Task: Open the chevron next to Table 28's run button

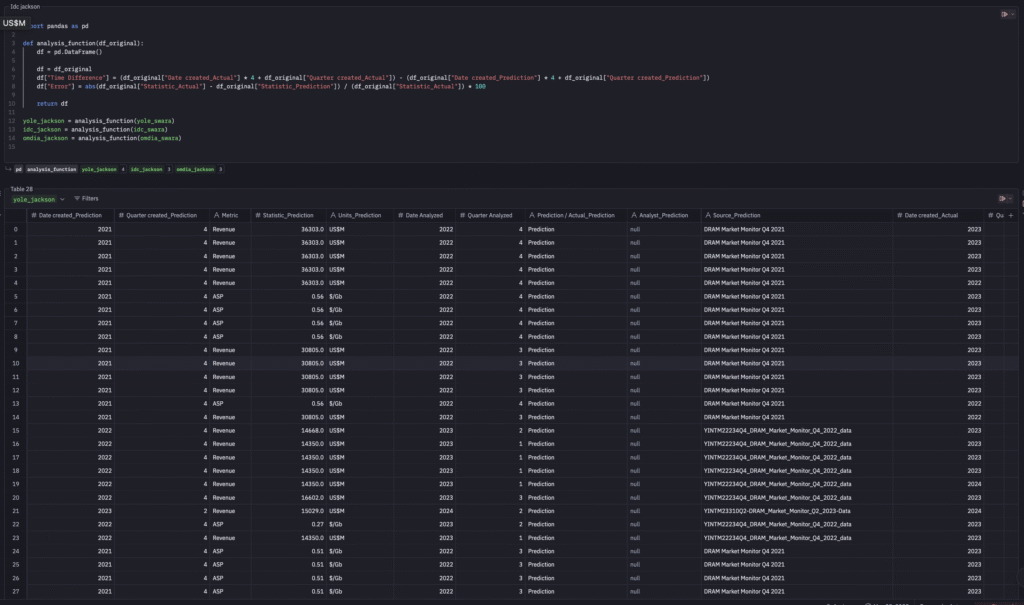Action: (x=1010, y=198)
